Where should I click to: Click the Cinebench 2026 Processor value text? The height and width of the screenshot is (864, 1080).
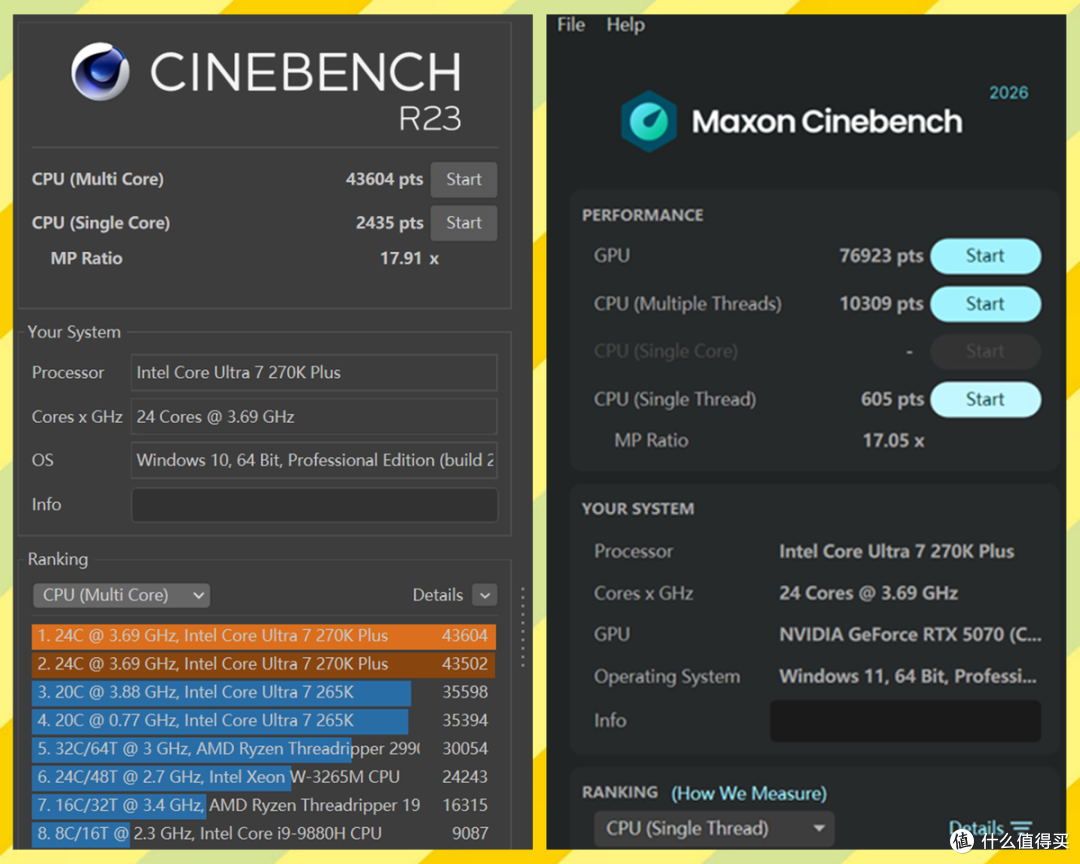(896, 551)
